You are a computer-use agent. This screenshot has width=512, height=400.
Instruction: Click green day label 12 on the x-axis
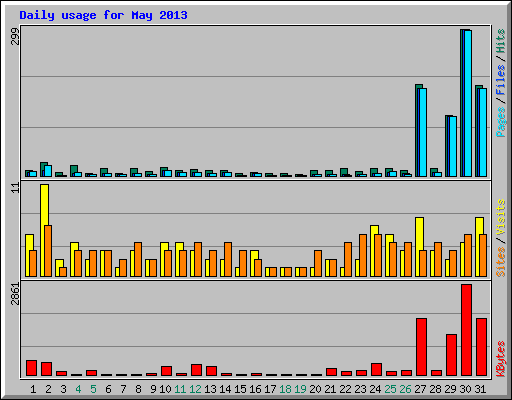[x=195, y=389]
